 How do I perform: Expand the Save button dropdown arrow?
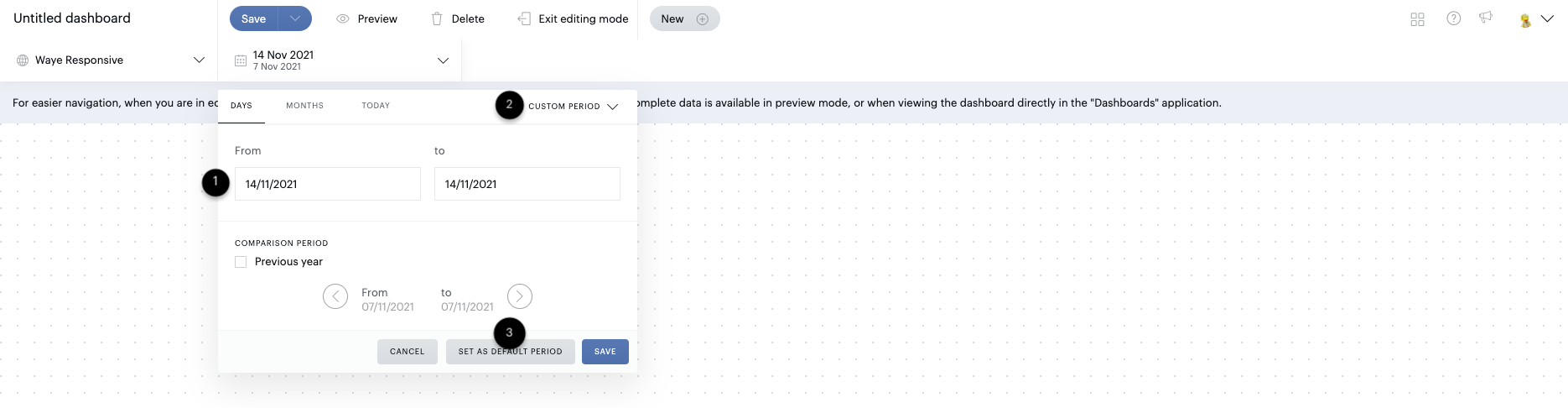(295, 18)
